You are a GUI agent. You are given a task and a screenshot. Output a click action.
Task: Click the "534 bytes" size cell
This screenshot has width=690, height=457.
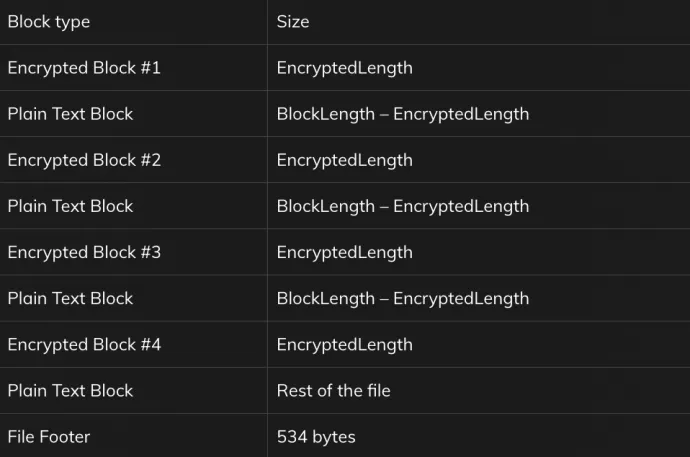[316, 436]
